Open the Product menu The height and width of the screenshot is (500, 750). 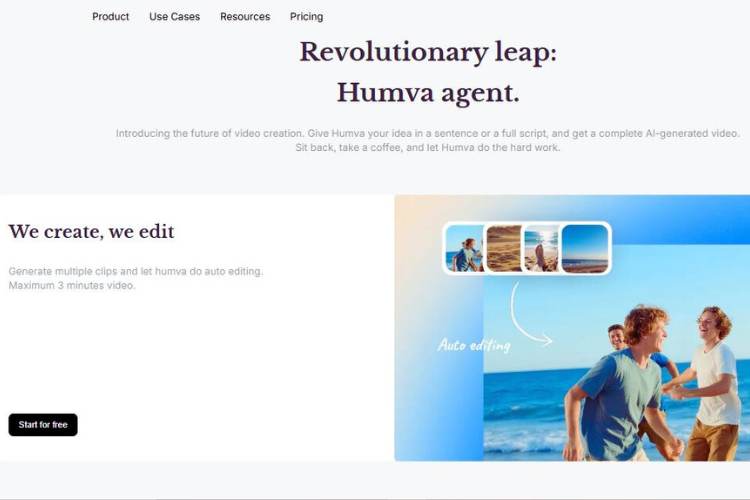click(x=110, y=17)
